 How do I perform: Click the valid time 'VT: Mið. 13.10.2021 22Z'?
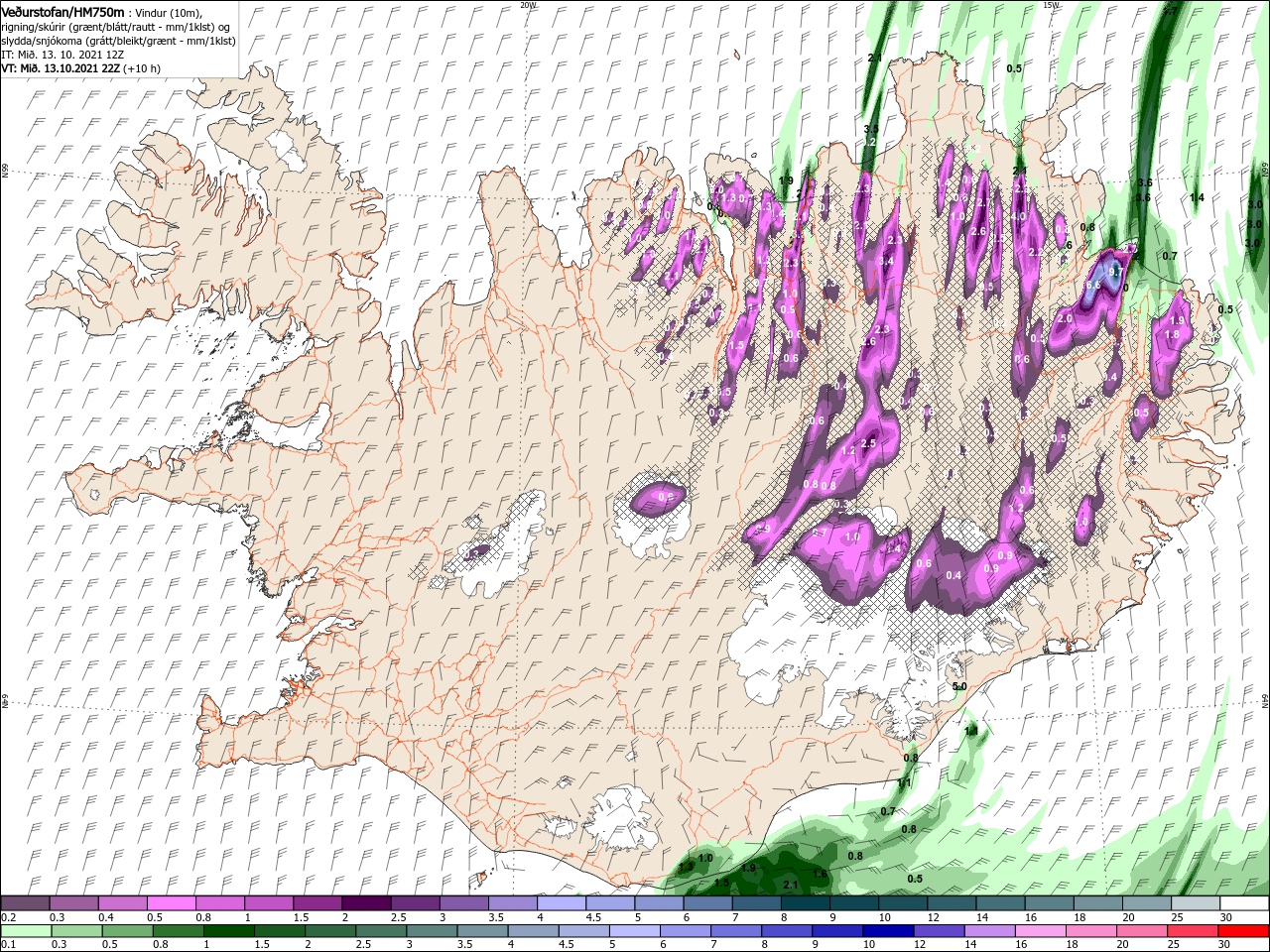[x=61, y=68]
